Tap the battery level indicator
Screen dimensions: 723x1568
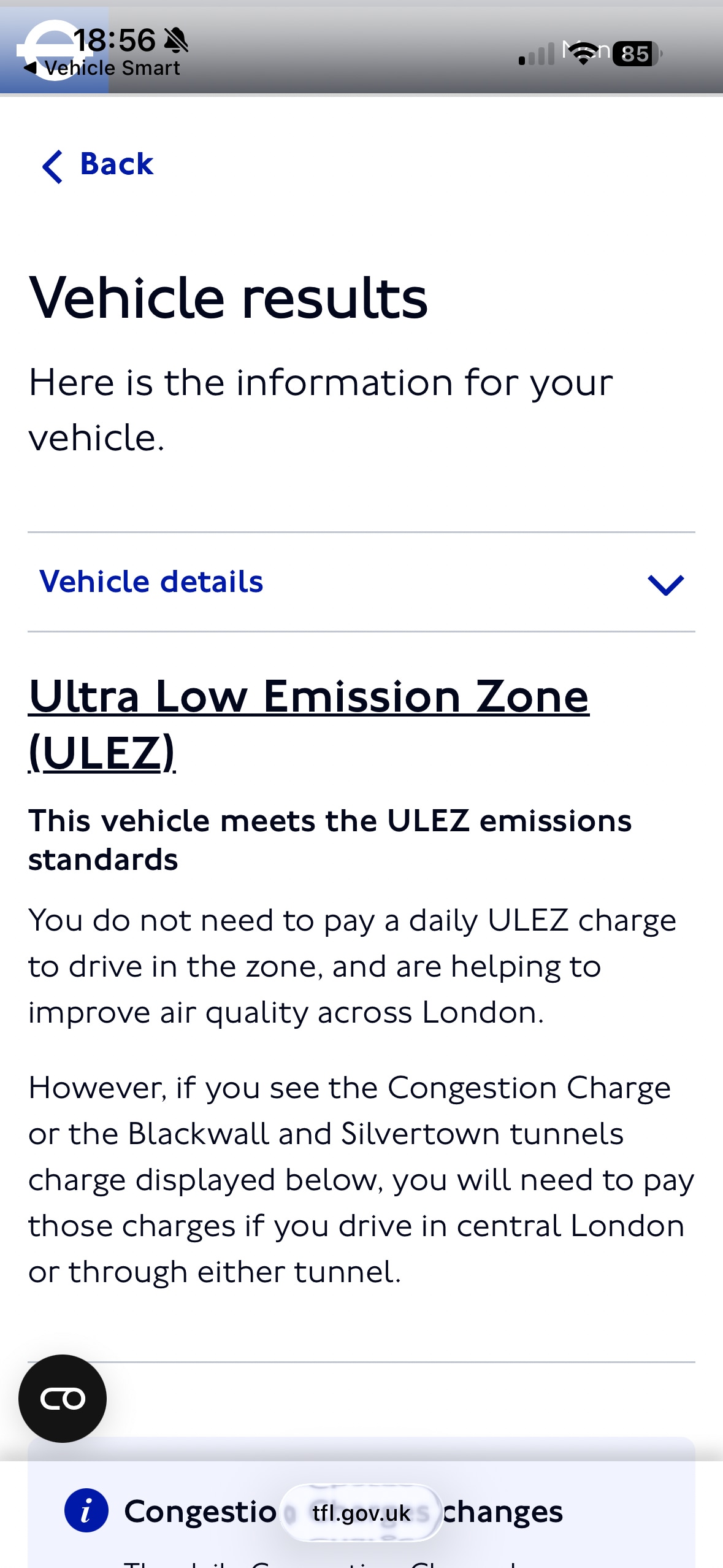tap(637, 53)
